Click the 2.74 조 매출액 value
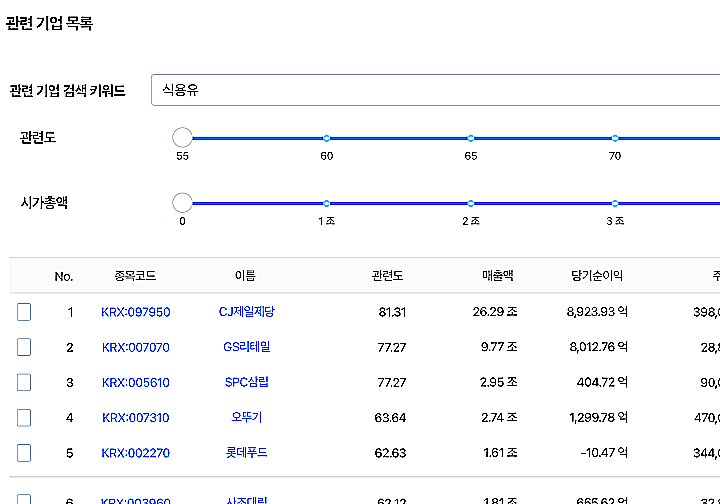 499,417
